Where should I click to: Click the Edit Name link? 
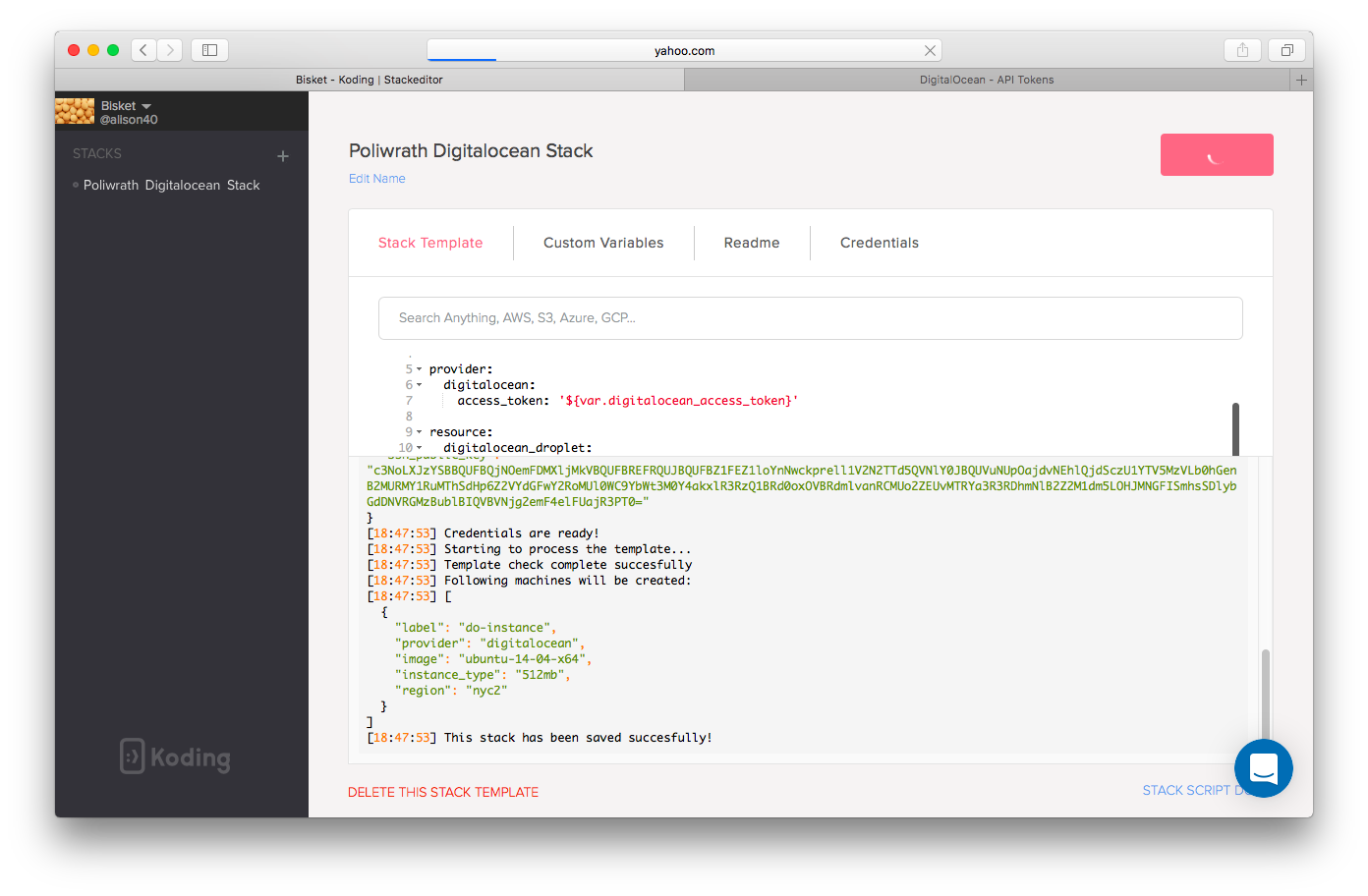(x=377, y=179)
